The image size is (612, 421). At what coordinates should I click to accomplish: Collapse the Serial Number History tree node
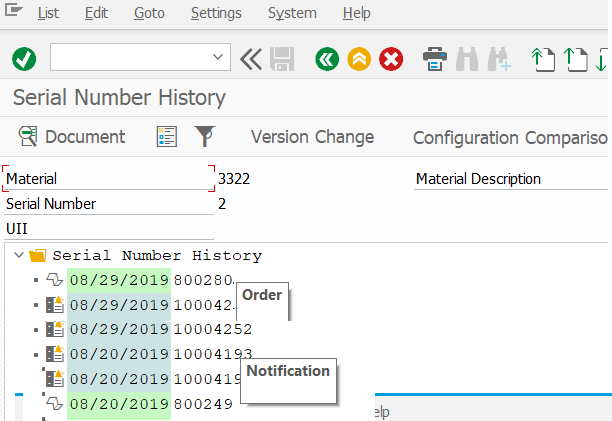(19, 255)
